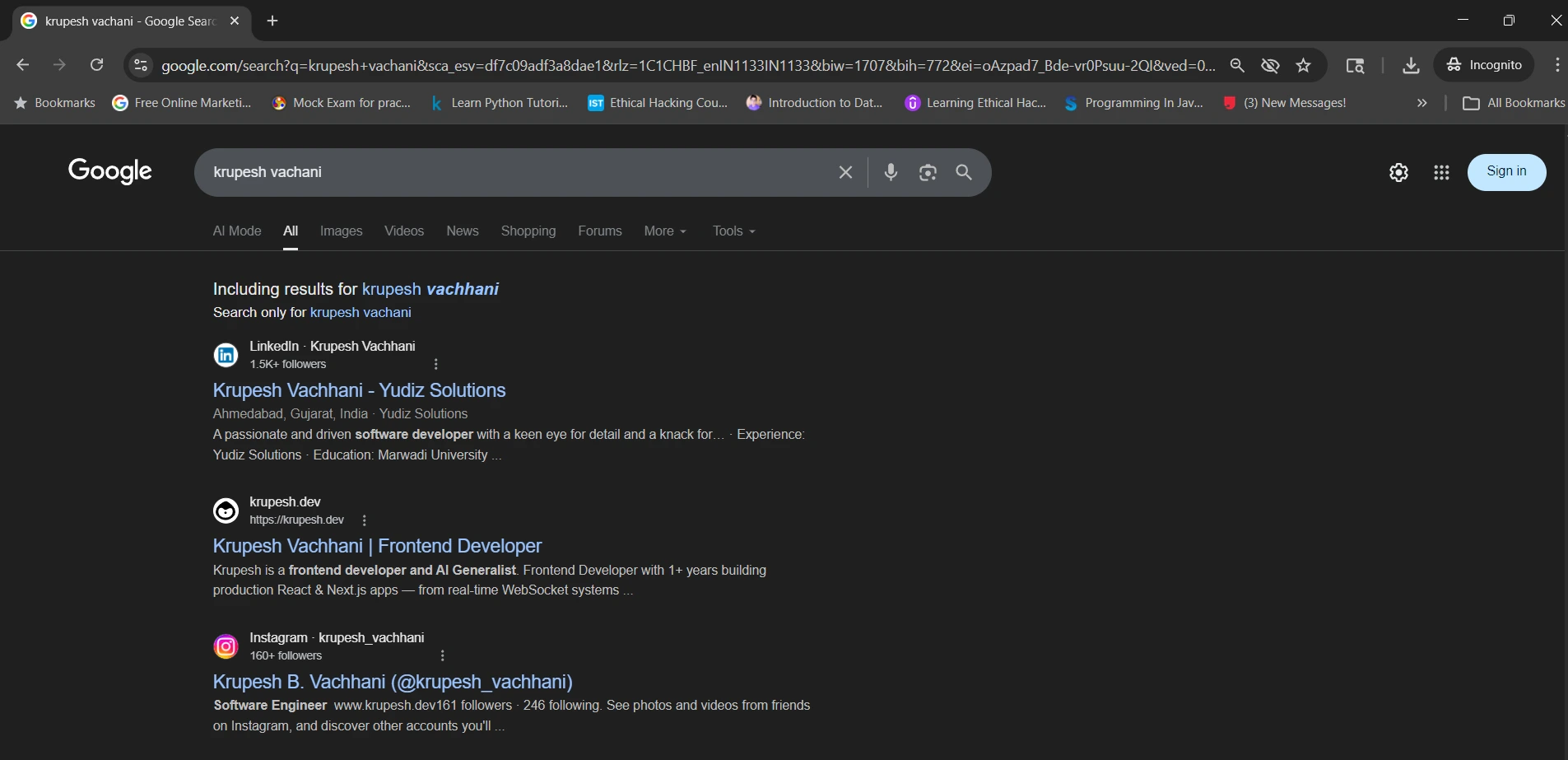
Task: Switch to Images tab
Action: [x=341, y=231]
